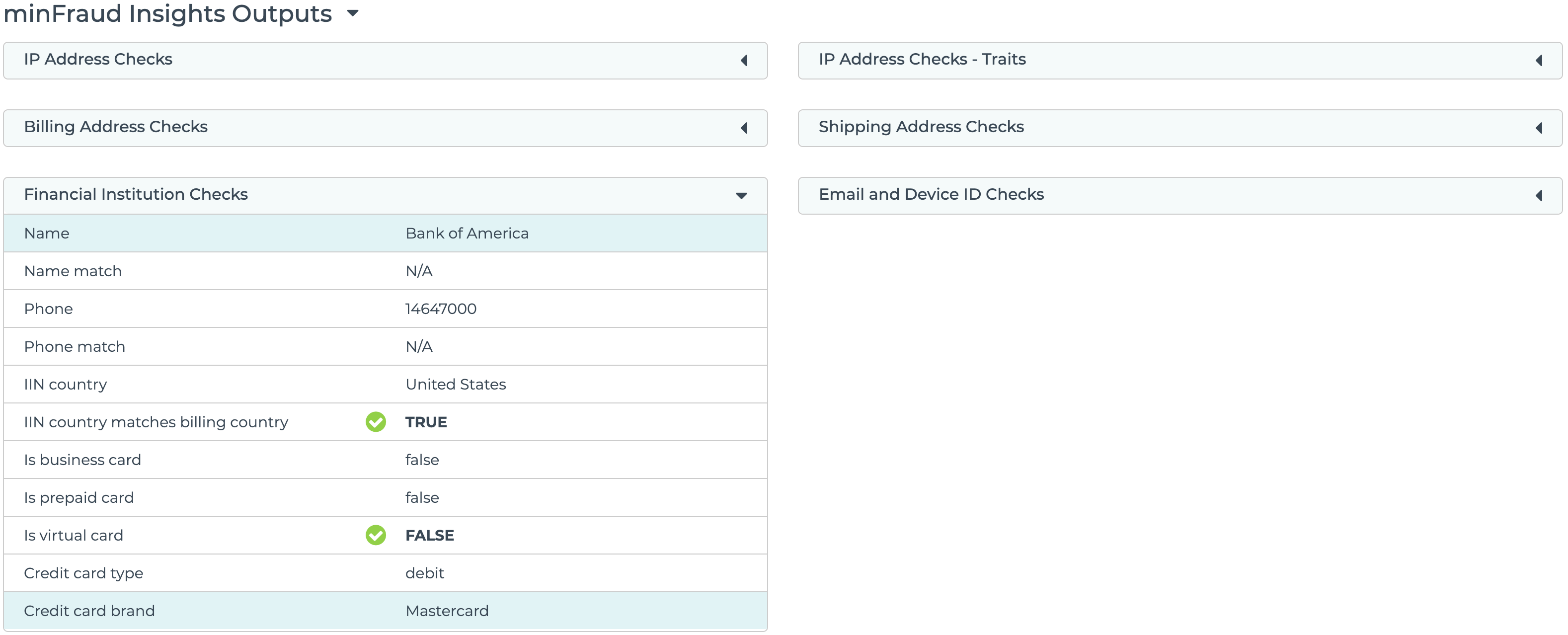The image size is (1568, 635).
Task: Expand the Shipping Address Checks arrow
Action: [x=1539, y=128]
